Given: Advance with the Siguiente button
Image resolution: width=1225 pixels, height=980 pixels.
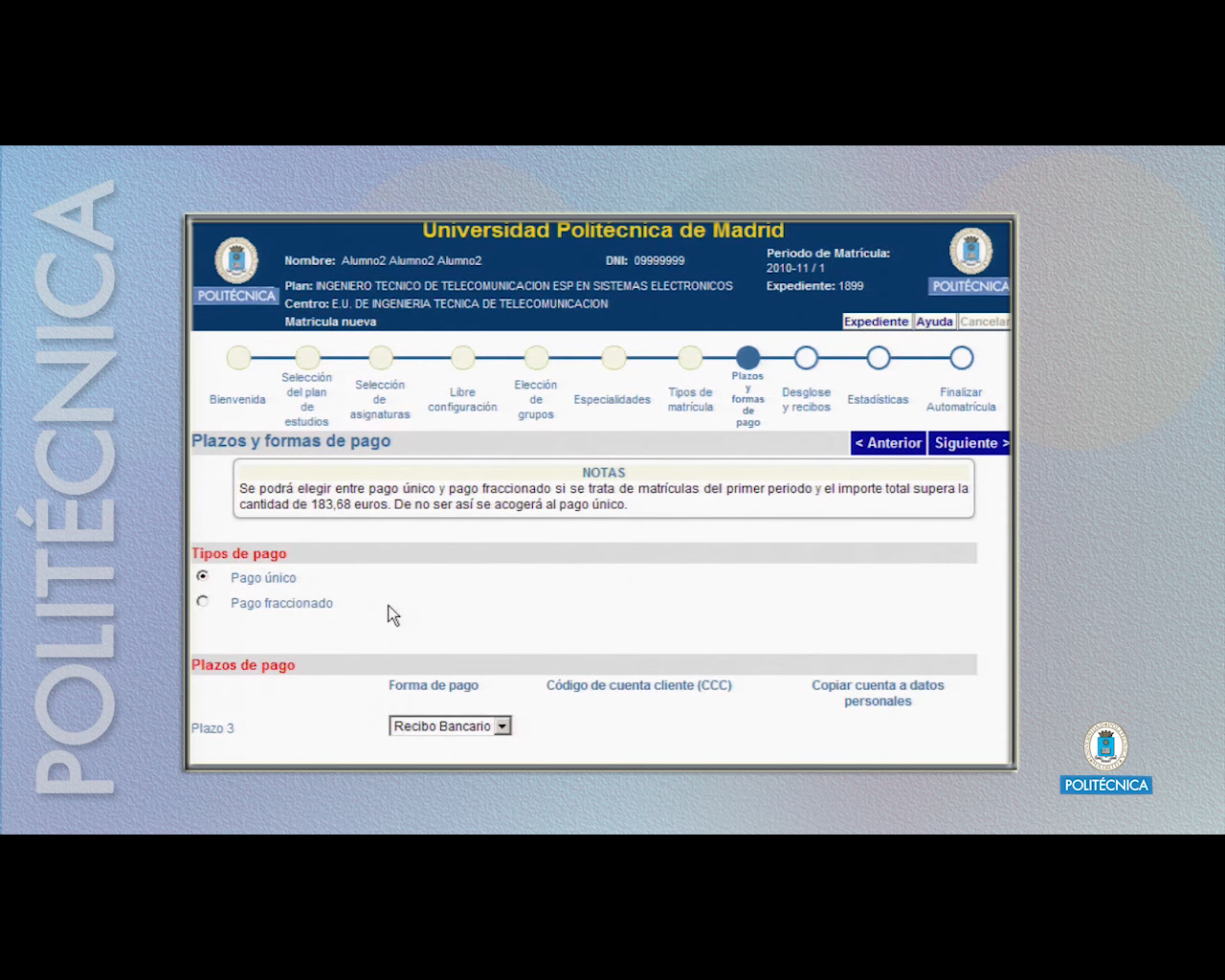Looking at the screenshot, I should [x=969, y=443].
